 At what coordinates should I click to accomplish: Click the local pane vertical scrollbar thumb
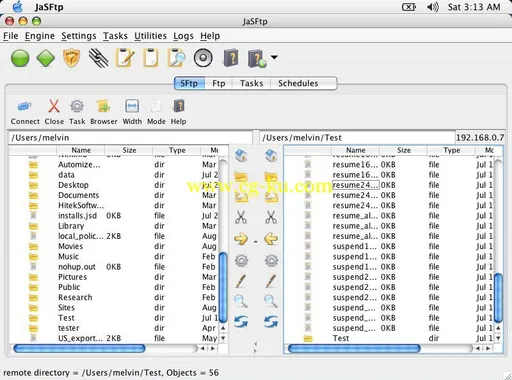pyautogui.click(x=223, y=288)
